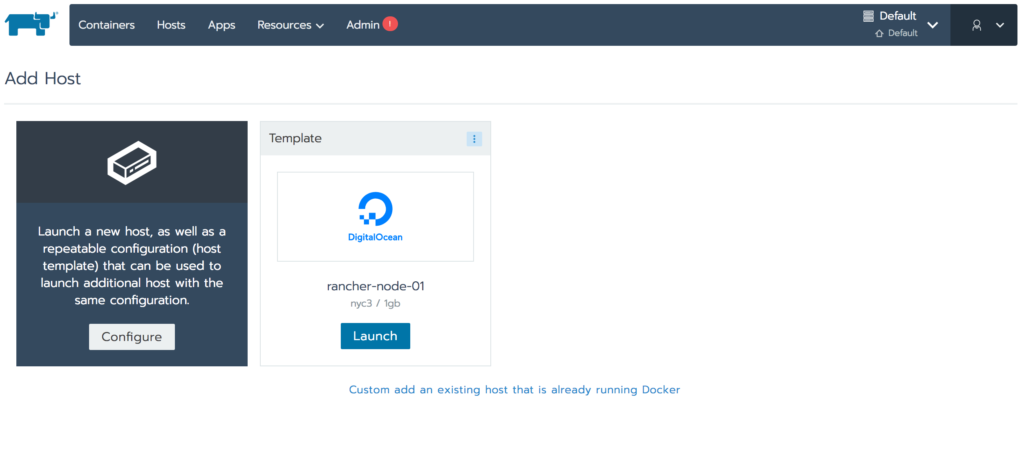
Task: Click the Template card header label
Action: point(295,138)
